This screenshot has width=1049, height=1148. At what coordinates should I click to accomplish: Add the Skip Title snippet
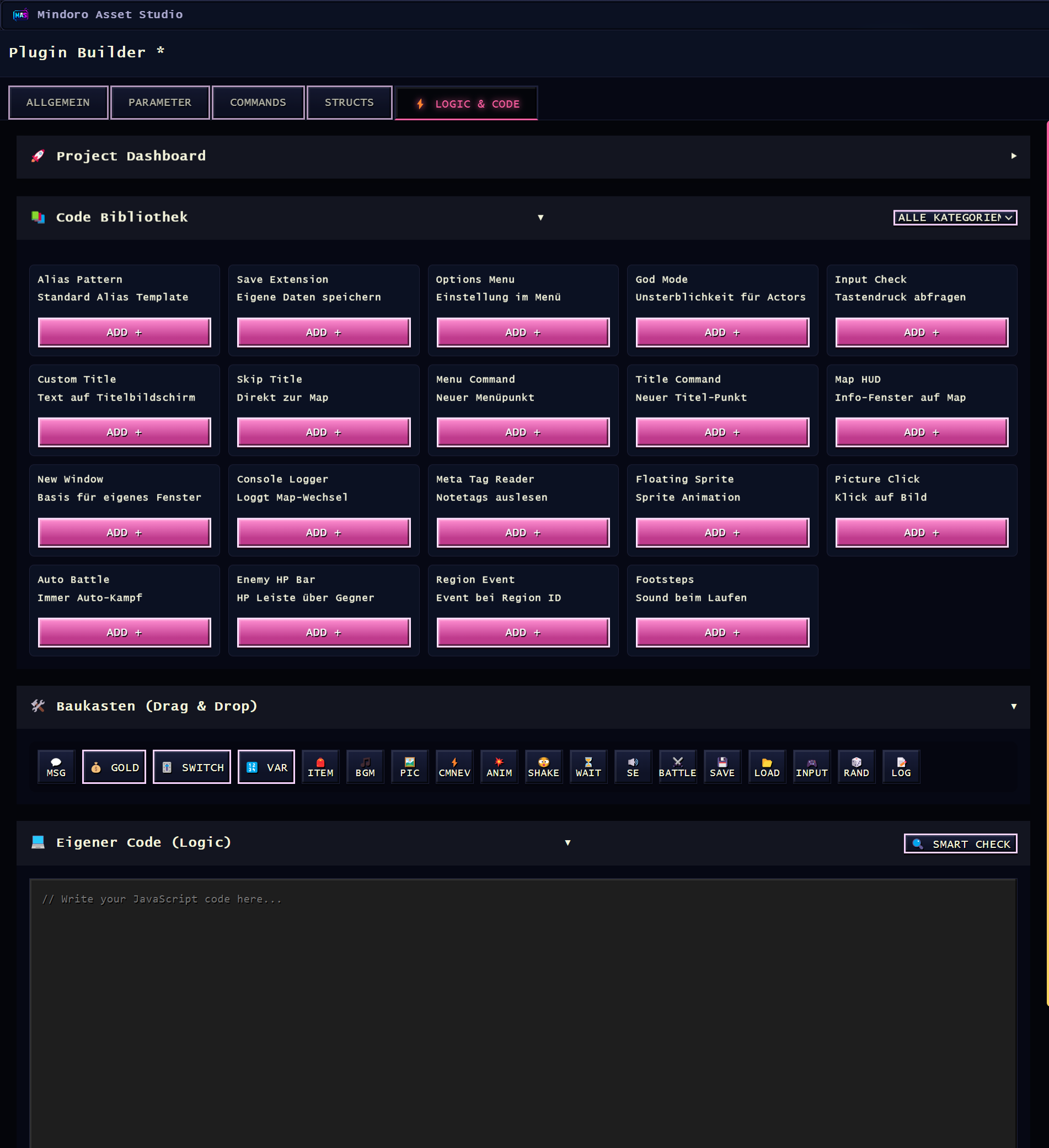(x=324, y=432)
